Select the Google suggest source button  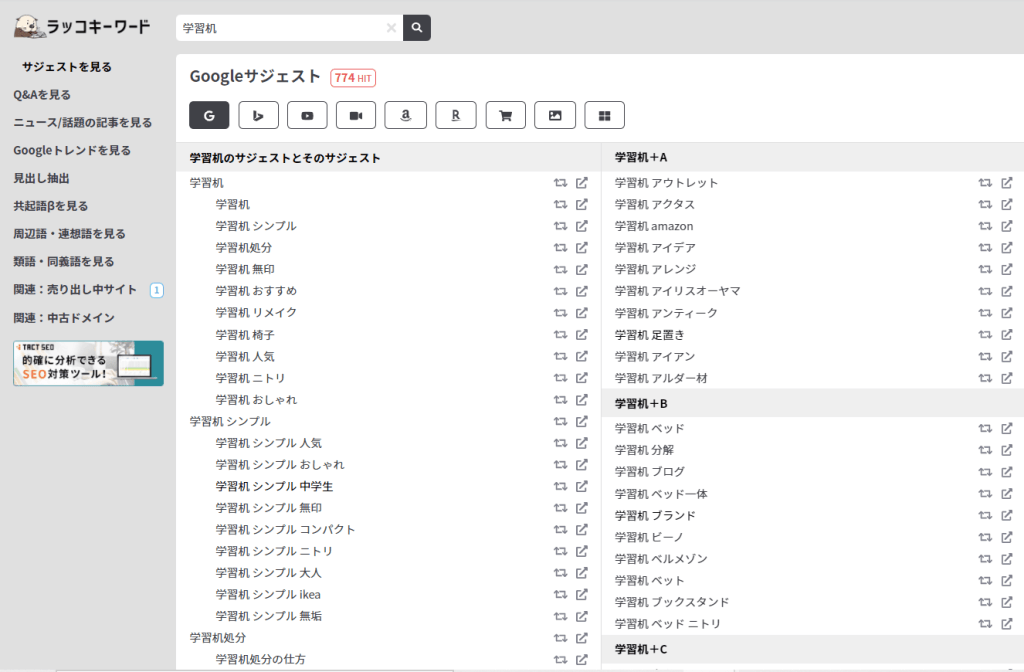(x=209, y=115)
